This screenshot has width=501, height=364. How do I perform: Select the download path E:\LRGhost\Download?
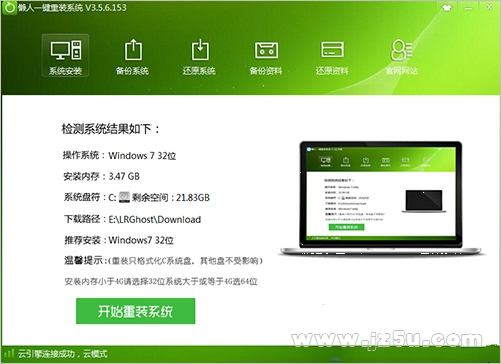(x=155, y=219)
